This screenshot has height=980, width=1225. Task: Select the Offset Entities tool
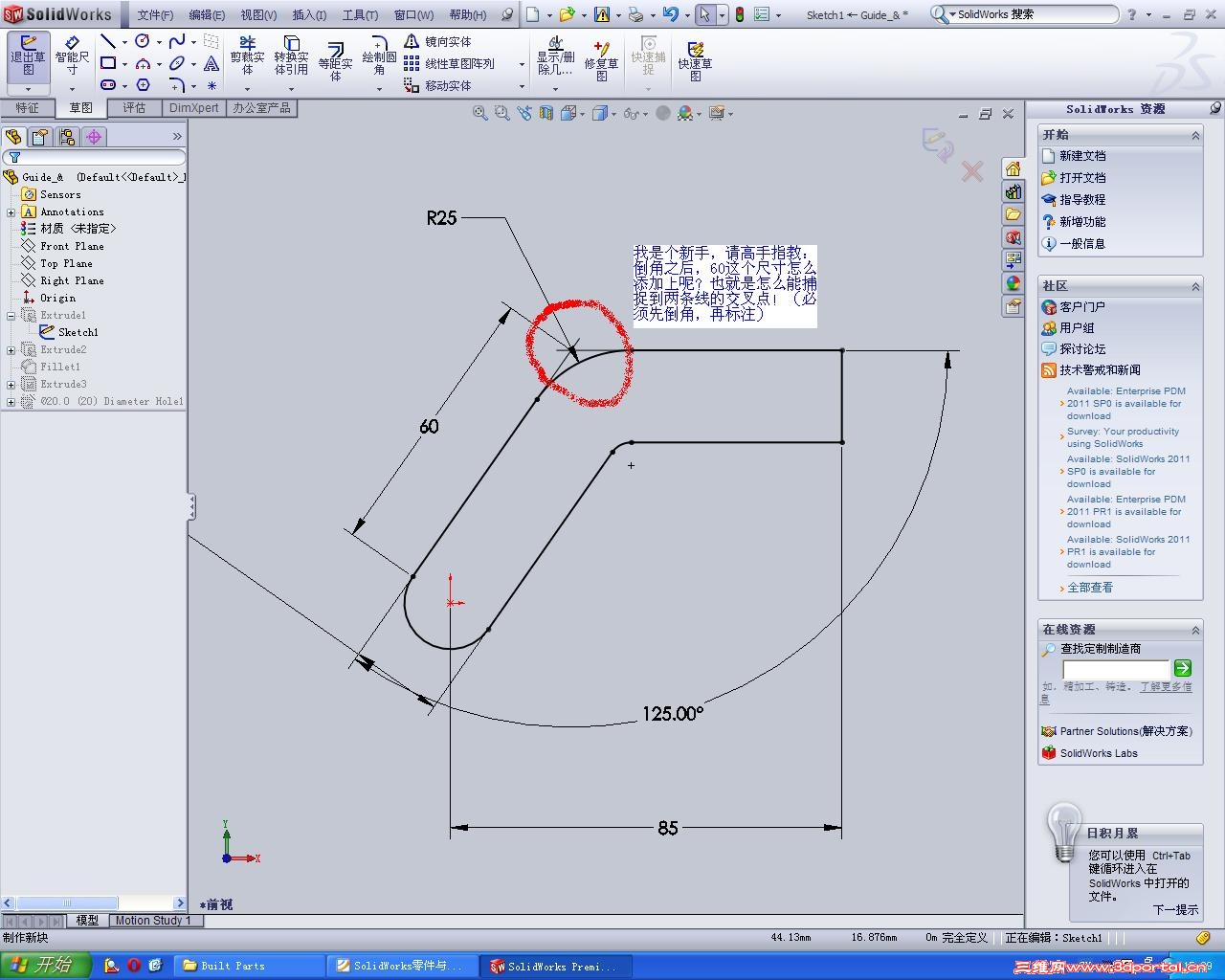pos(335,59)
